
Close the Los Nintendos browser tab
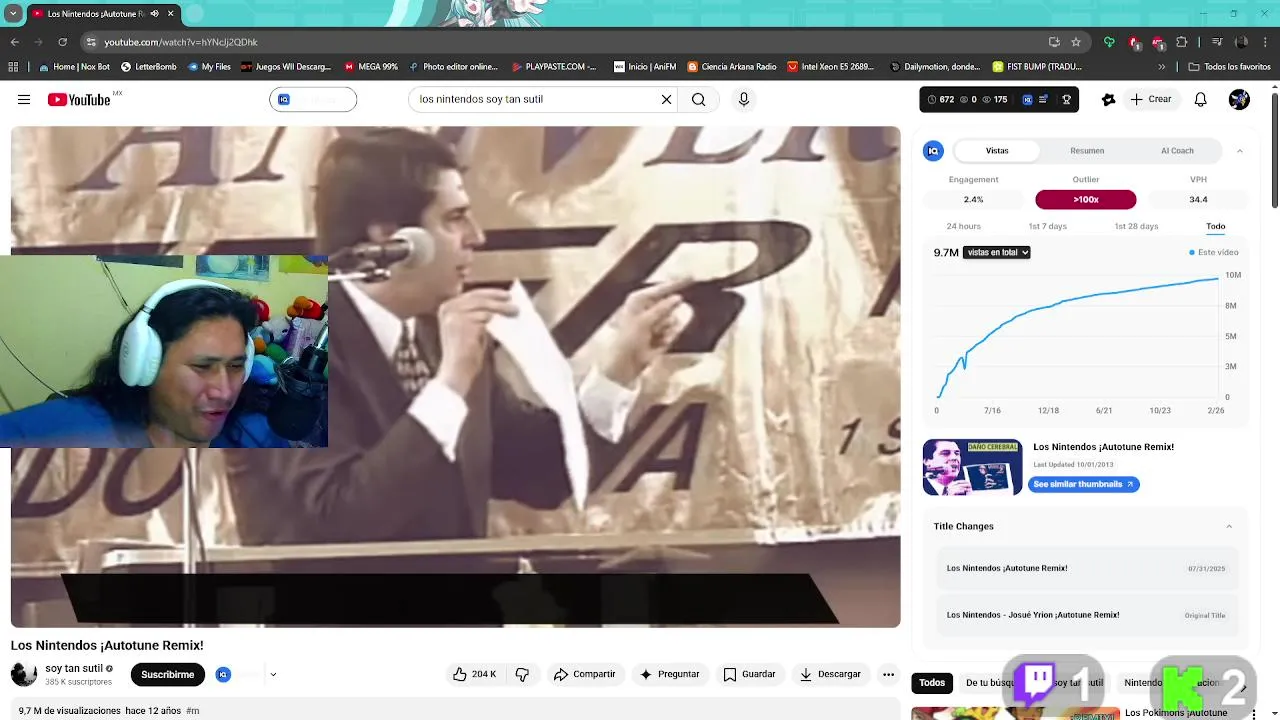[x=170, y=14]
